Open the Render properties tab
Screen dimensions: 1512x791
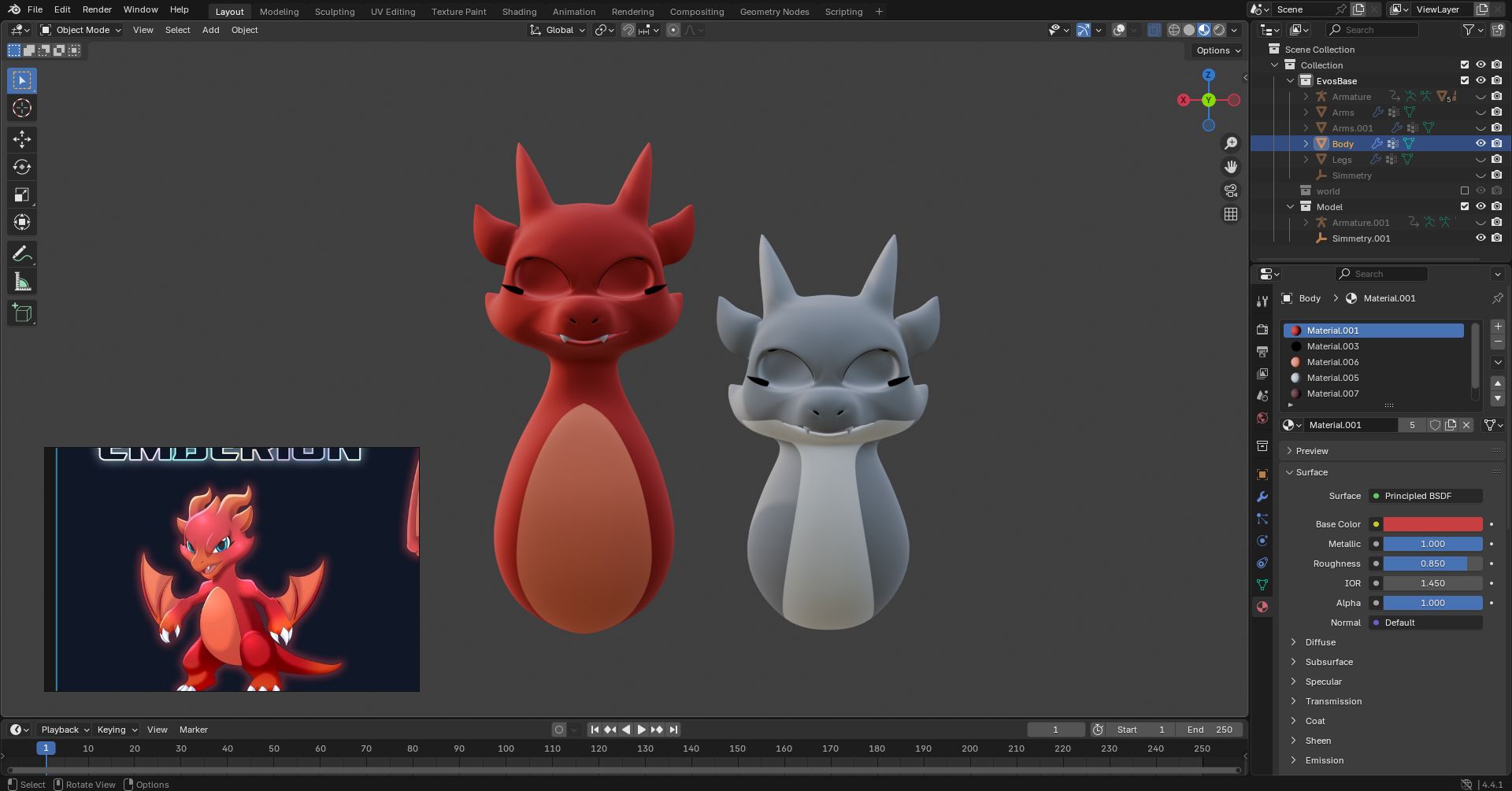[1262, 329]
